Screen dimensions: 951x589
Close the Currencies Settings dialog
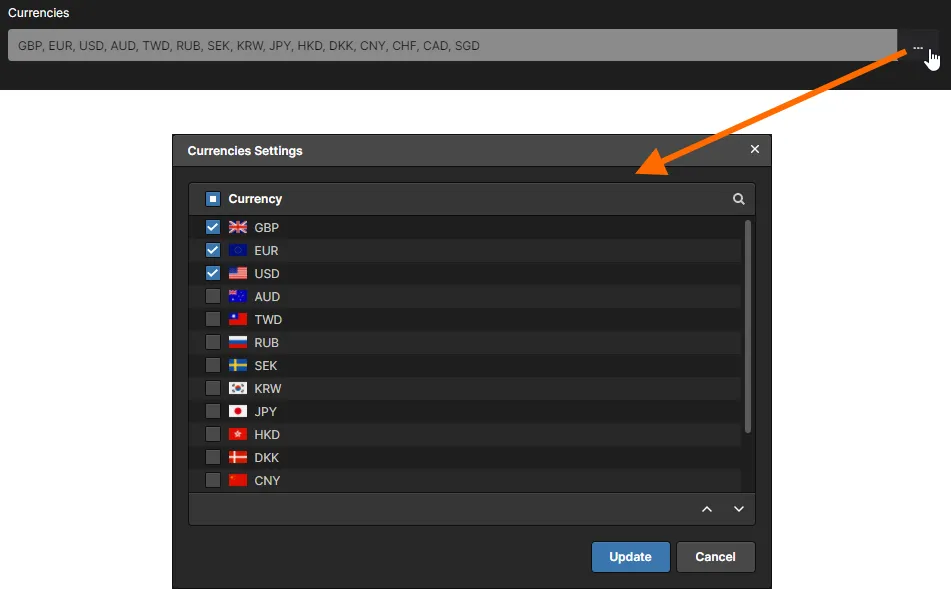pyautogui.click(x=754, y=149)
